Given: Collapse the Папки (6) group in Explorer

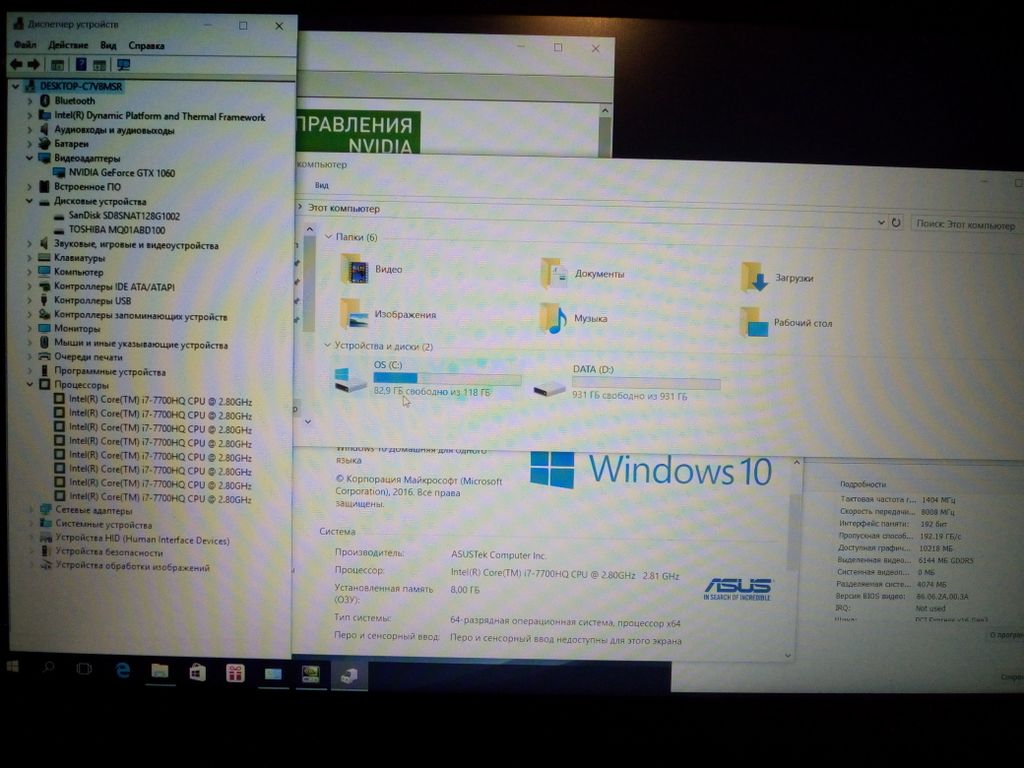Looking at the screenshot, I should click(x=328, y=236).
